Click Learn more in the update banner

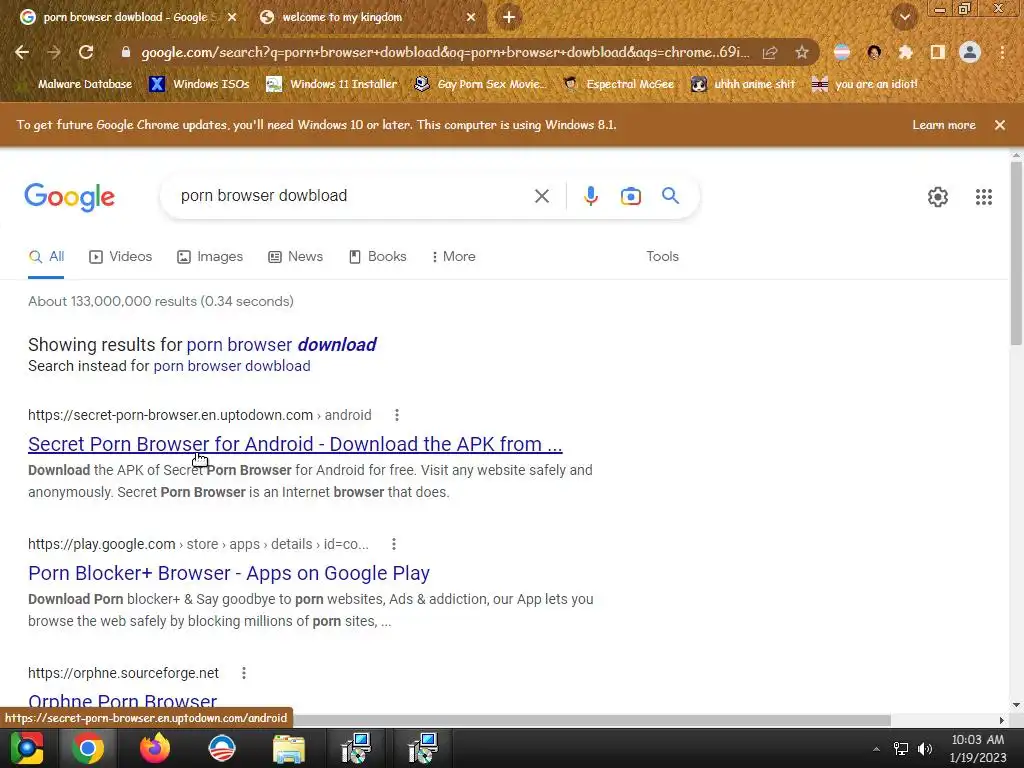point(944,125)
